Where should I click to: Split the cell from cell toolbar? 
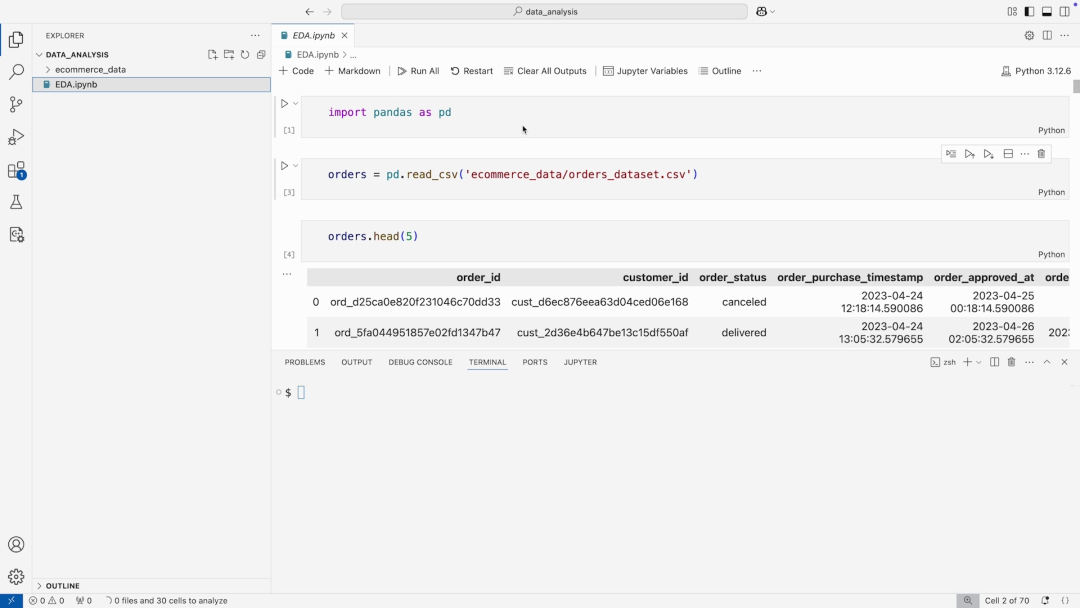click(1008, 154)
